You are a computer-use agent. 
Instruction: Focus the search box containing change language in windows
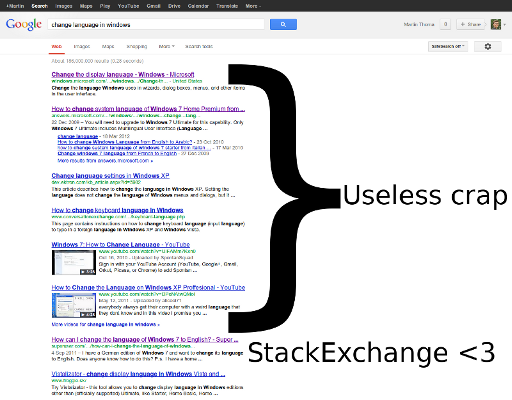pyautogui.click(x=156, y=24)
